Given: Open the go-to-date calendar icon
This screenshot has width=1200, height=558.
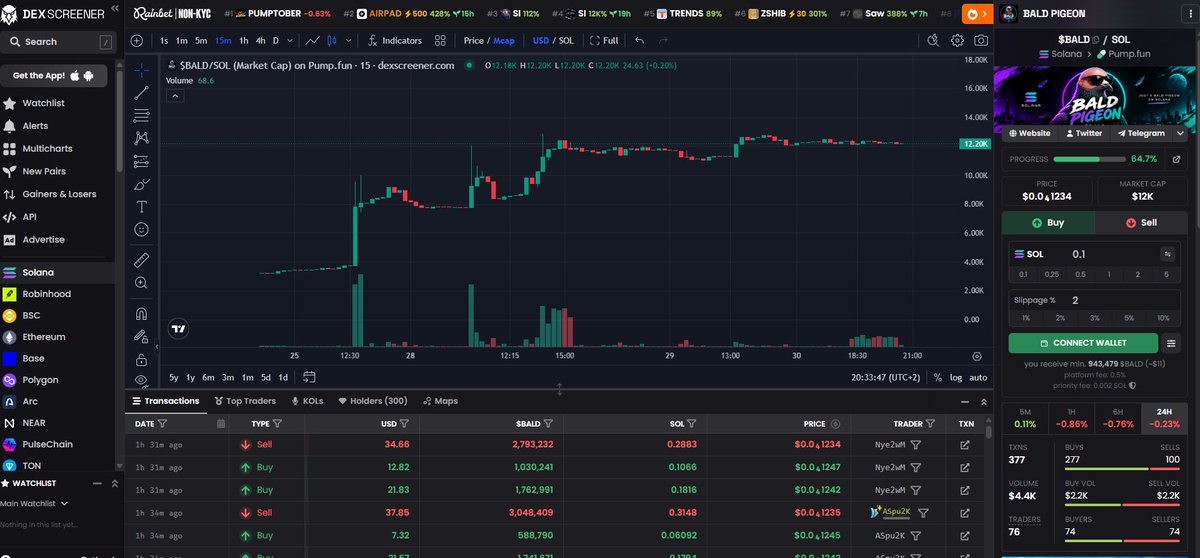Looking at the screenshot, I should coord(310,377).
